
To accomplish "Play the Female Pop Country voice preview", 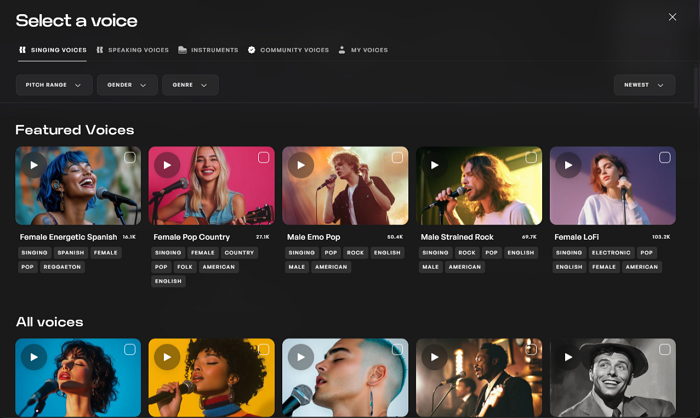I will pyautogui.click(x=167, y=165).
